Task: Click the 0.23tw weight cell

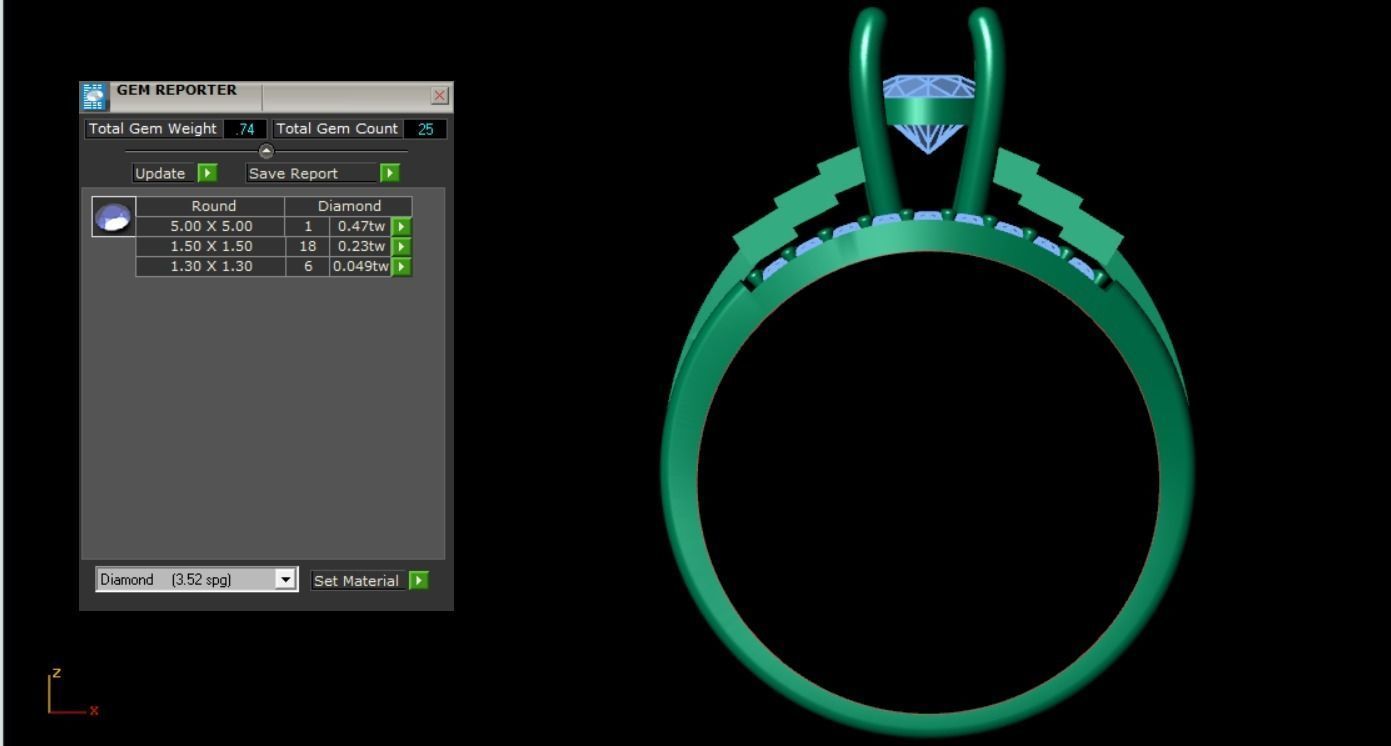Action: tap(361, 246)
